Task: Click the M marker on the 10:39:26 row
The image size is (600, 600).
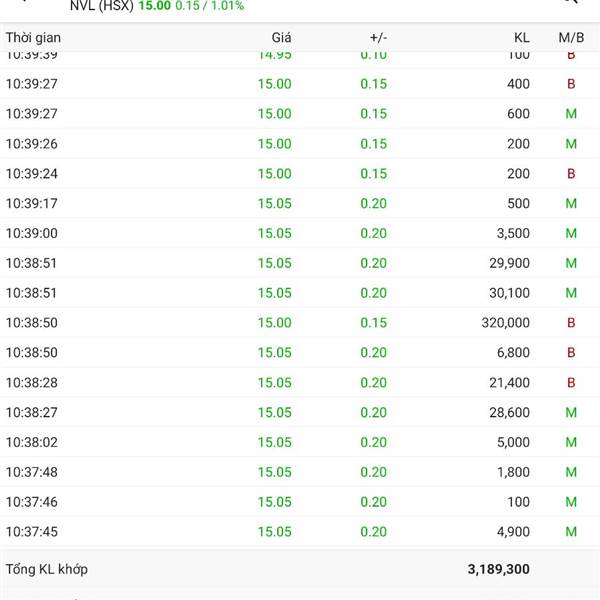Action: [x=571, y=144]
